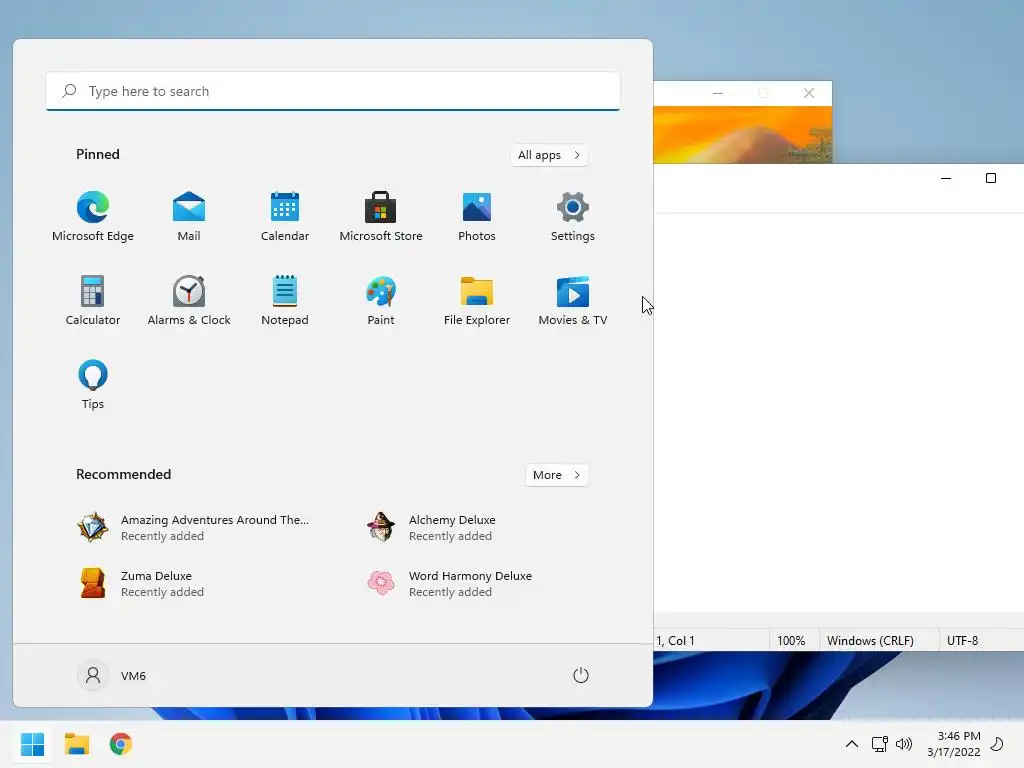This screenshot has width=1024, height=768.
Task: Click the Notepad text editing area
Action: 839,411
